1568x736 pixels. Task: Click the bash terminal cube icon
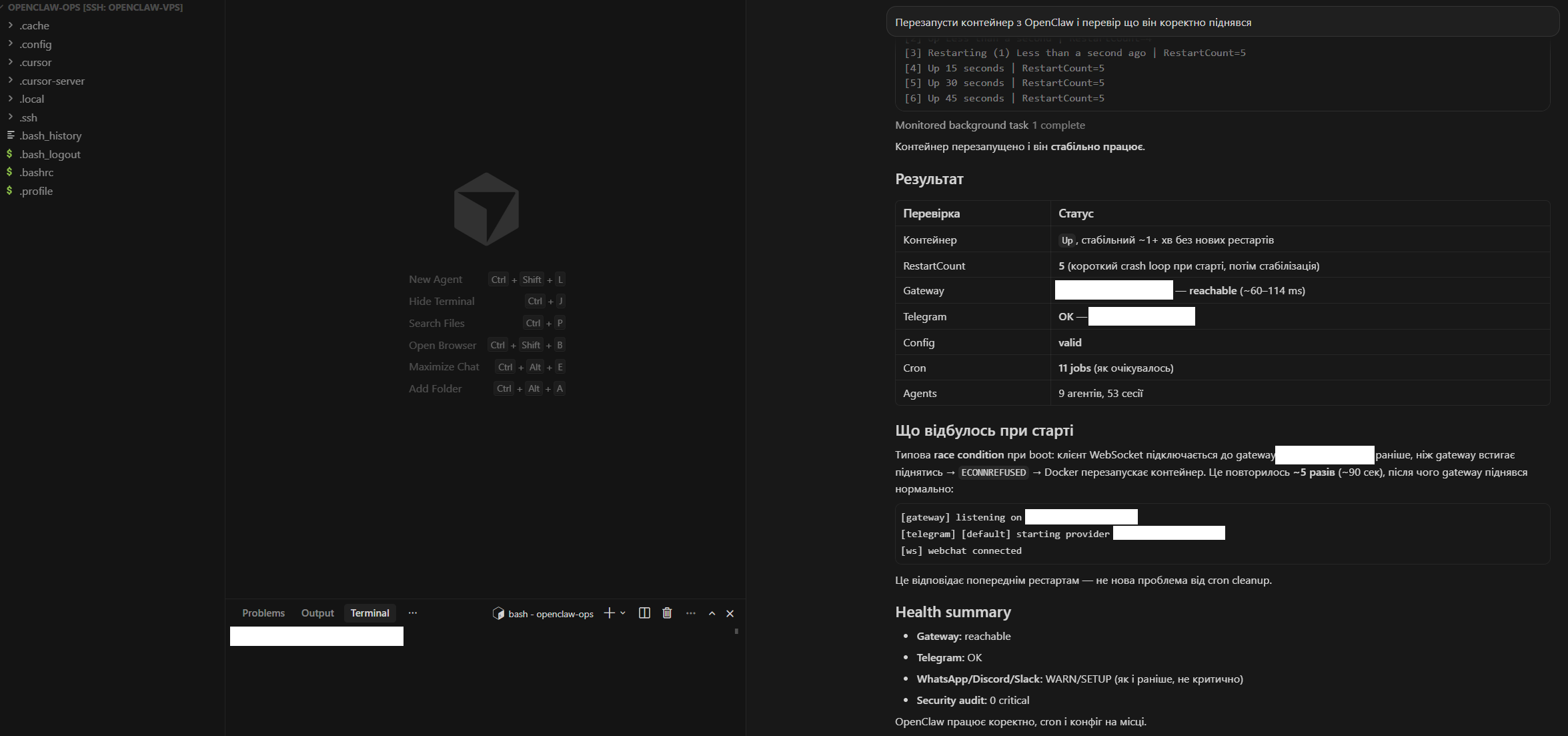(x=498, y=613)
